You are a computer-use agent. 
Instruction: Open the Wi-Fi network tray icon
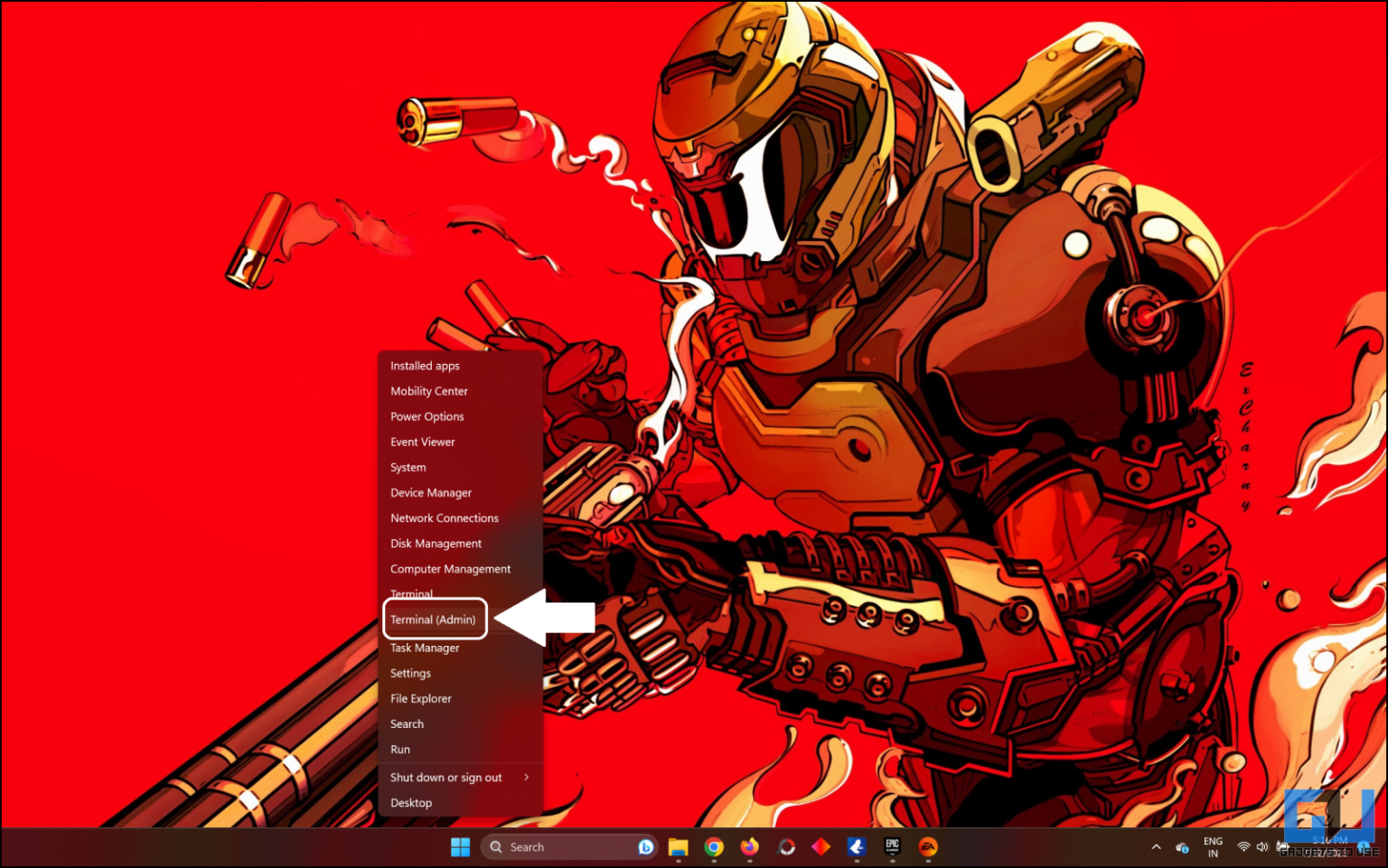1243,847
